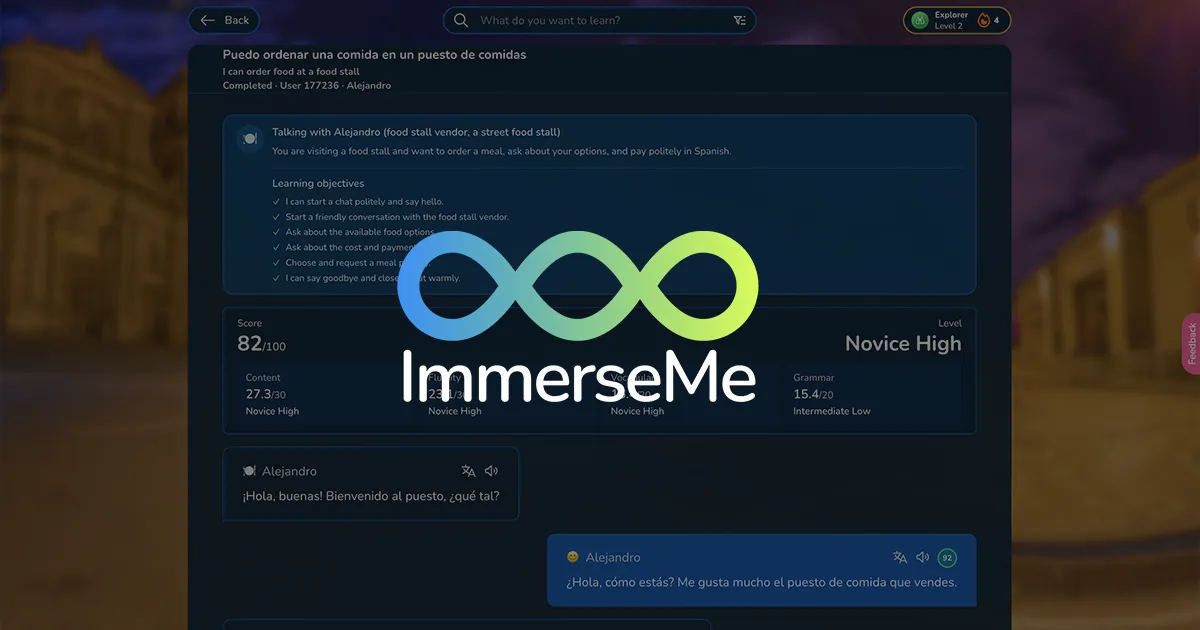
Task: Play audio for "¡Hola, buenas!" message
Action: 491,471
